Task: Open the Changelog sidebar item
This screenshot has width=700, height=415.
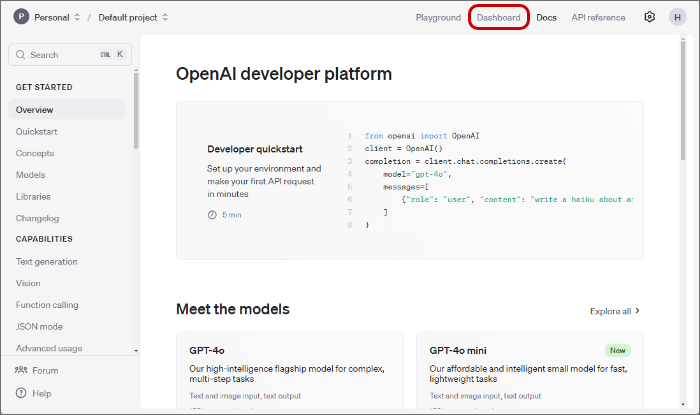Action: 38,218
